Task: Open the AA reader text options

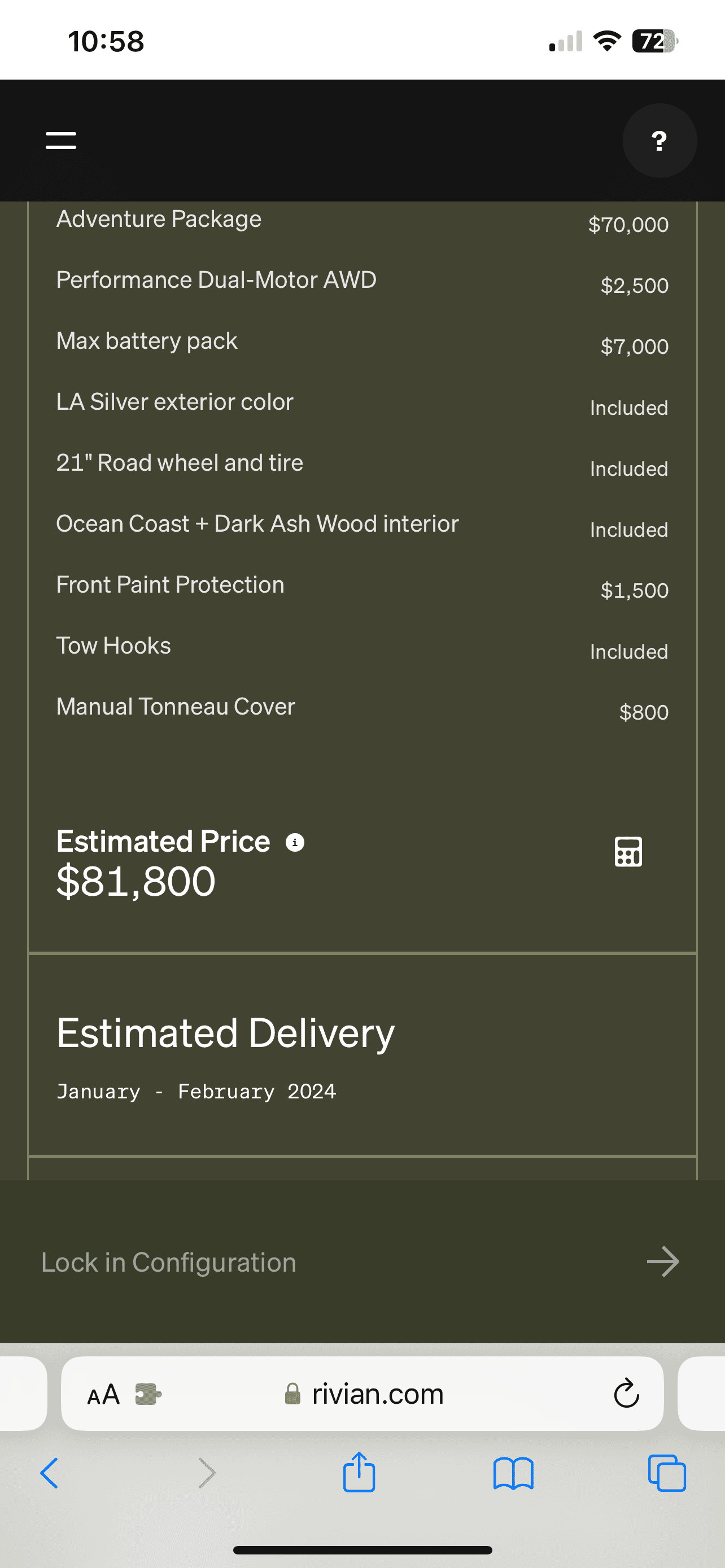Action: point(103,1394)
